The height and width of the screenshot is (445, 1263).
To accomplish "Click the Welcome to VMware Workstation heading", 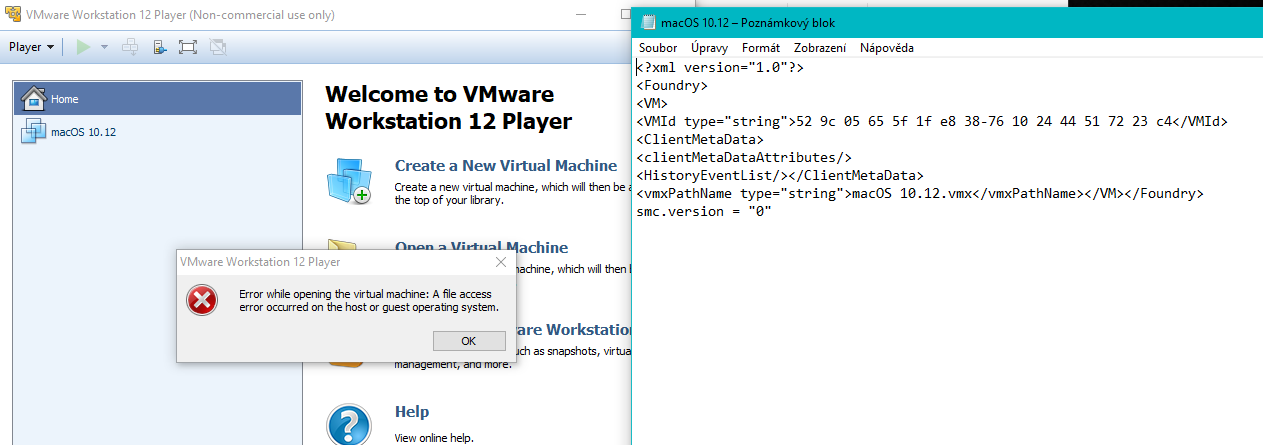I will [x=449, y=108].
